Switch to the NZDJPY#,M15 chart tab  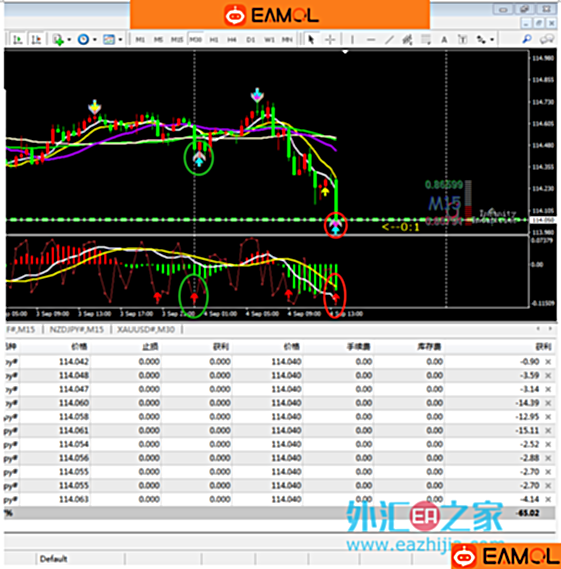(77, 329)
